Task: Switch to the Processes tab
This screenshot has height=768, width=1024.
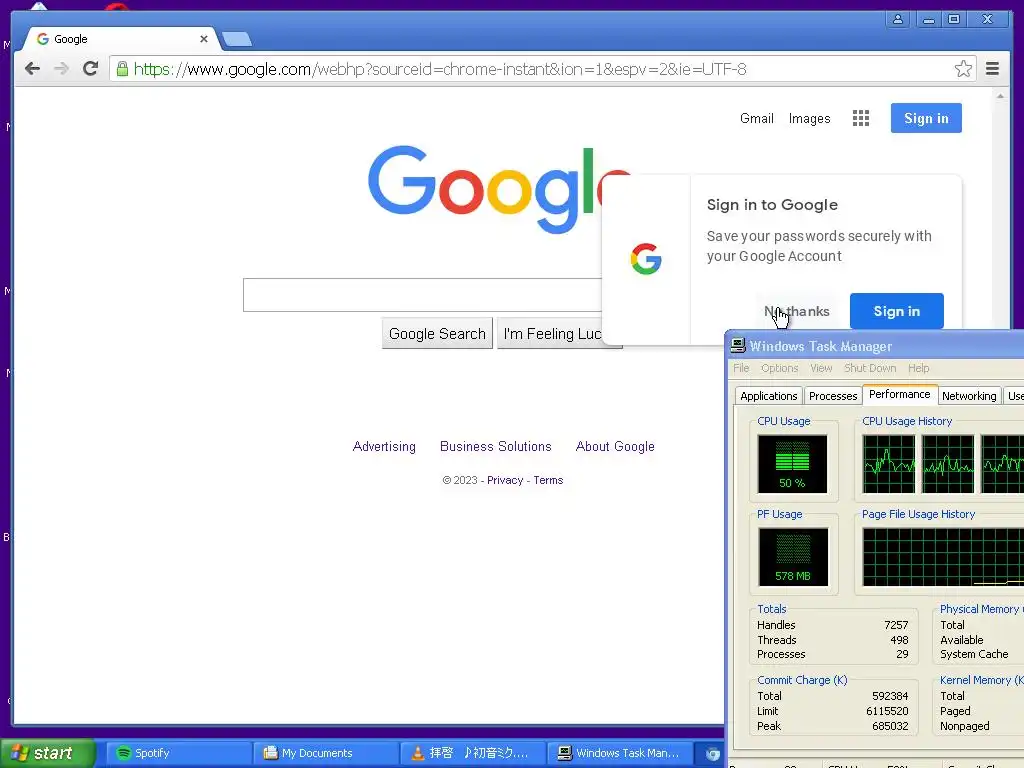Action: pyautogui.click(x=833, y=396)
